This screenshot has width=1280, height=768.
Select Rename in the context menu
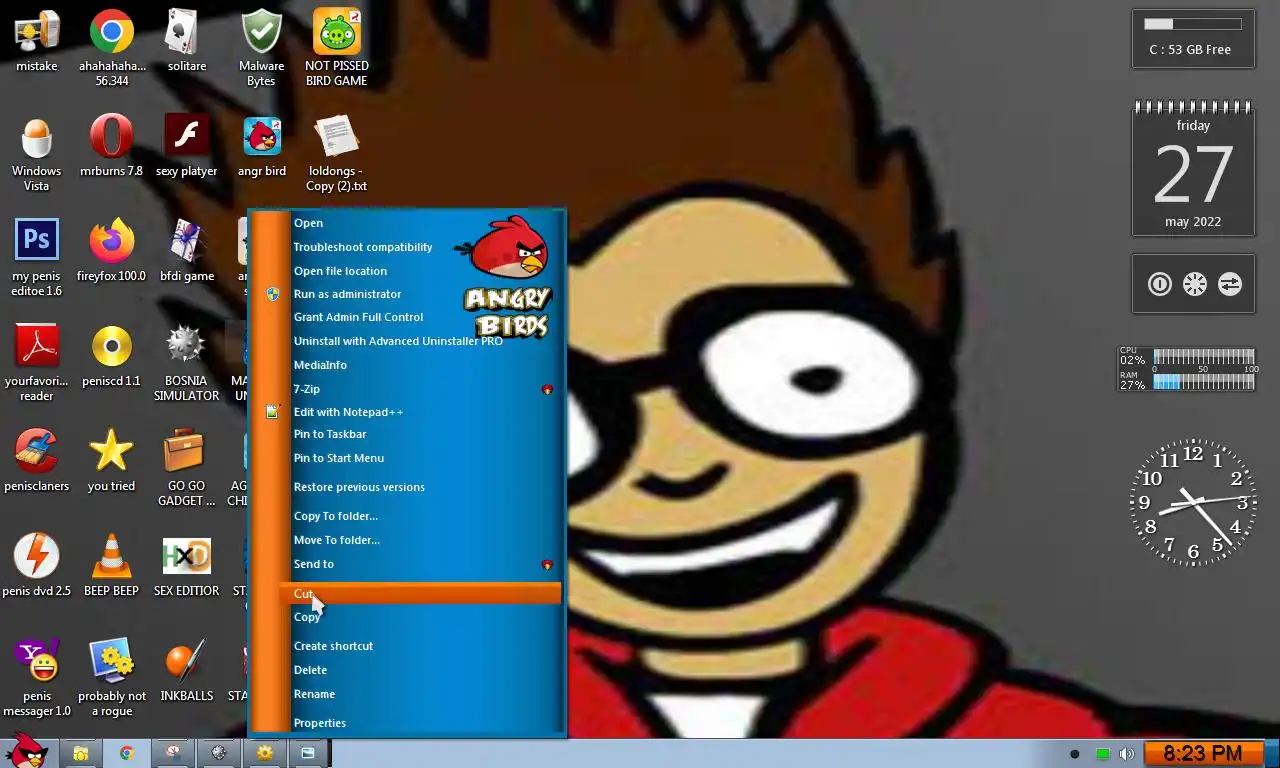(x=421, y=694)
